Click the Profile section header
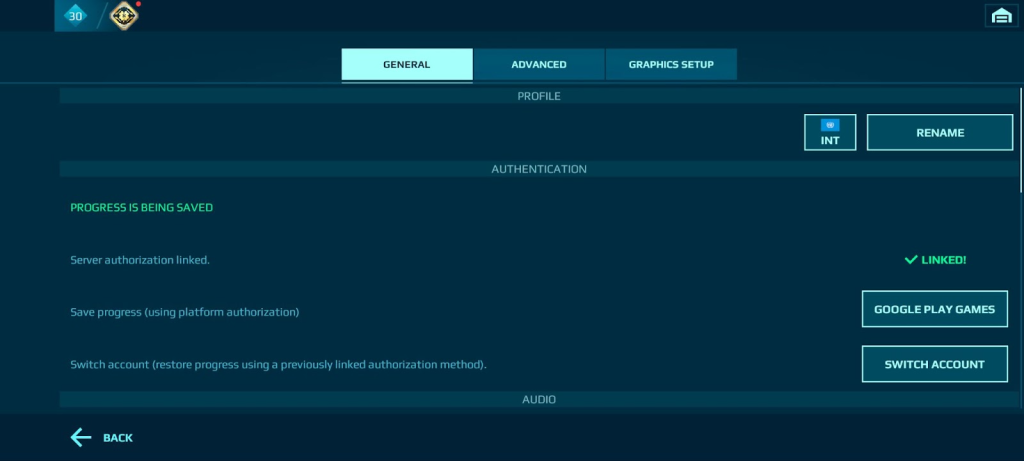Image resolution: width=1024 pixels, height=461 pixels. tap(539, 96)
